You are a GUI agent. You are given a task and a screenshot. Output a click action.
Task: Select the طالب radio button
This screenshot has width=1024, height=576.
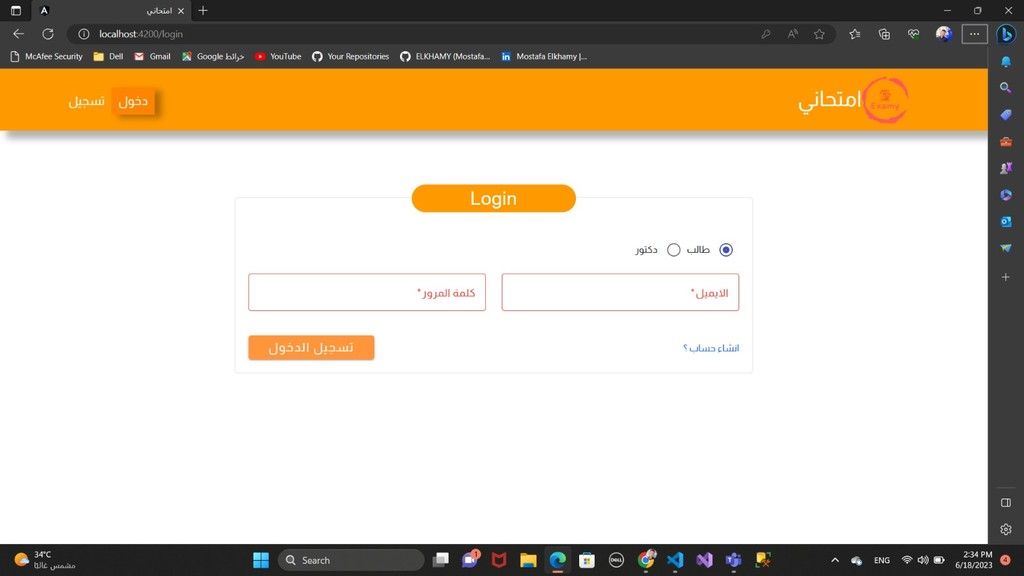726,249
